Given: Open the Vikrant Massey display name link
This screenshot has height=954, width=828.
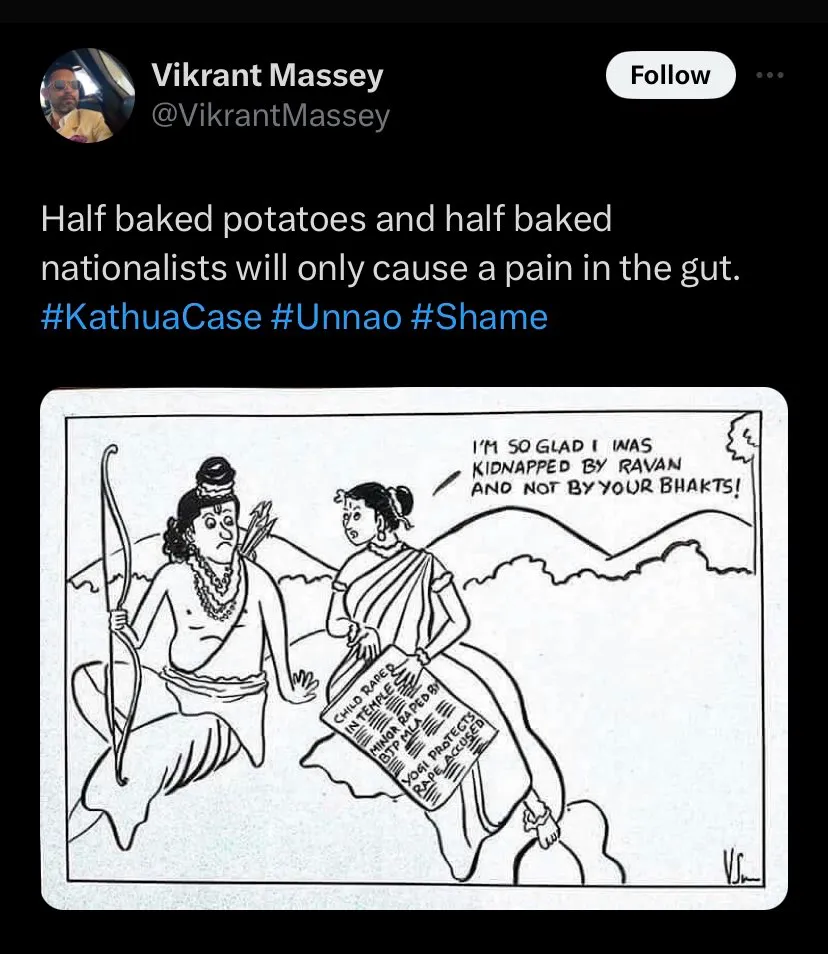Looking at the screenshot, I should coord(267,75).
